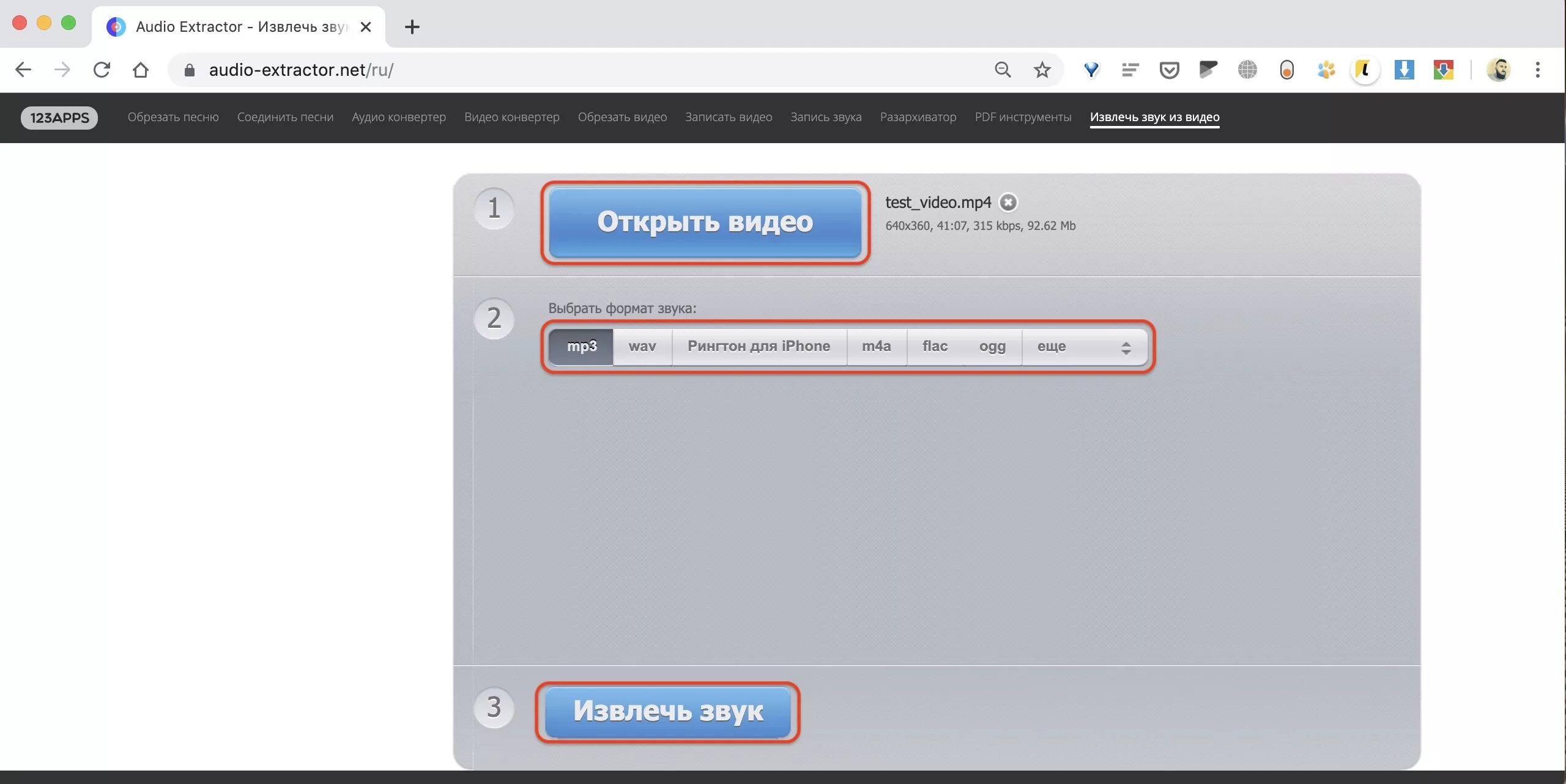This screenshot has height=784, width=1566.
Task: Open the user profile avatar in the toolbar
Action: click(1499, 70)
